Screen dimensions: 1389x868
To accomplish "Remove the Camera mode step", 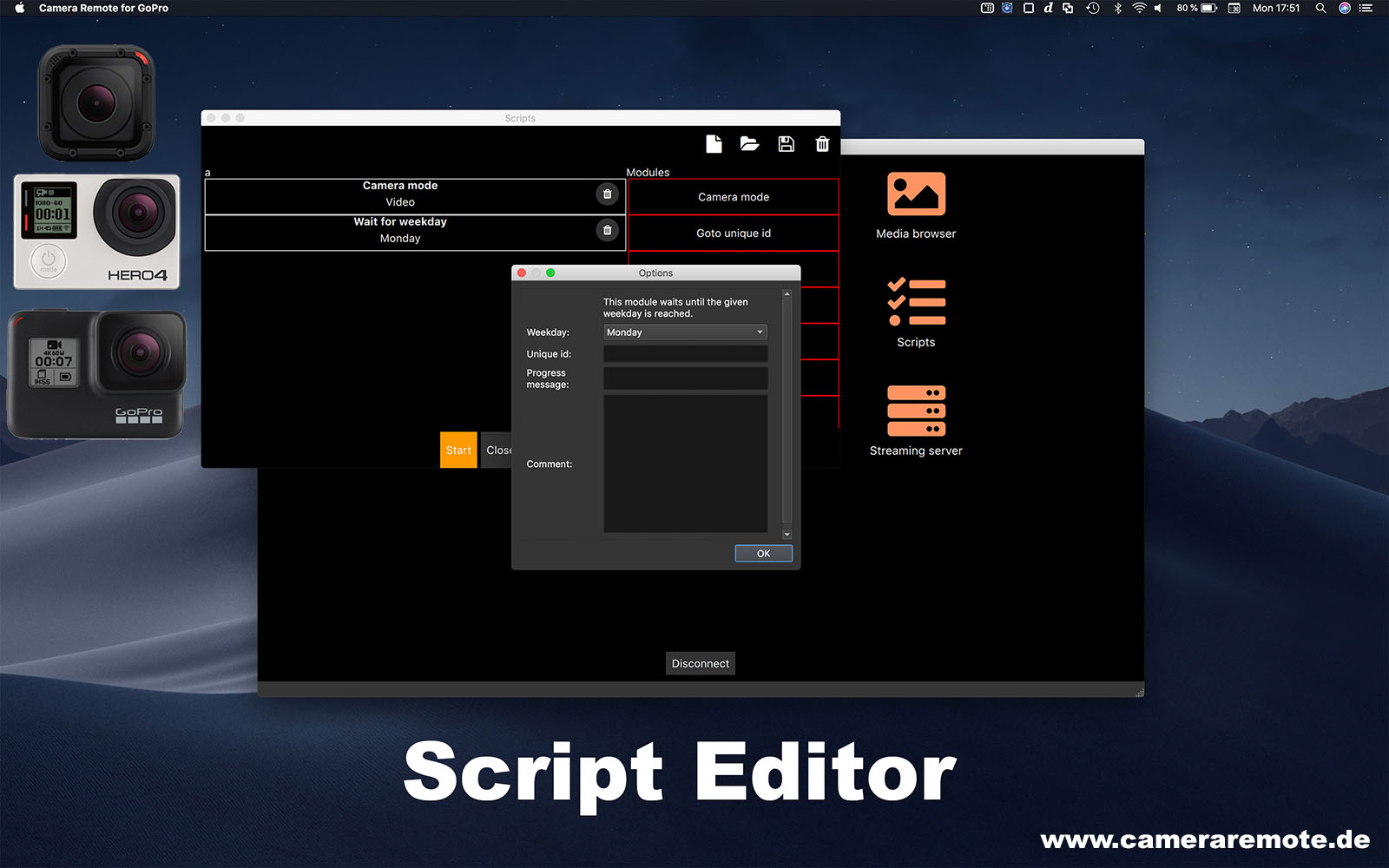I will (608, 194).
